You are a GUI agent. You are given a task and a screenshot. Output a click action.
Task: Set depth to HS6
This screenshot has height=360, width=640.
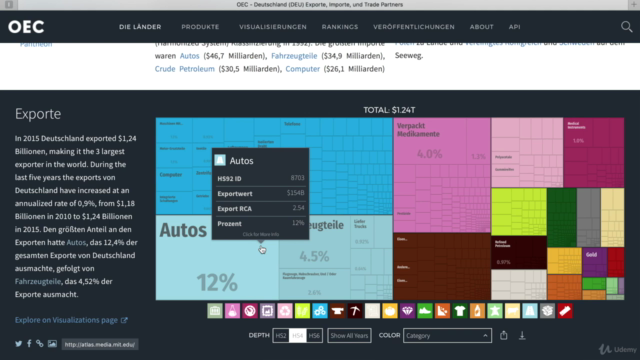314,336
